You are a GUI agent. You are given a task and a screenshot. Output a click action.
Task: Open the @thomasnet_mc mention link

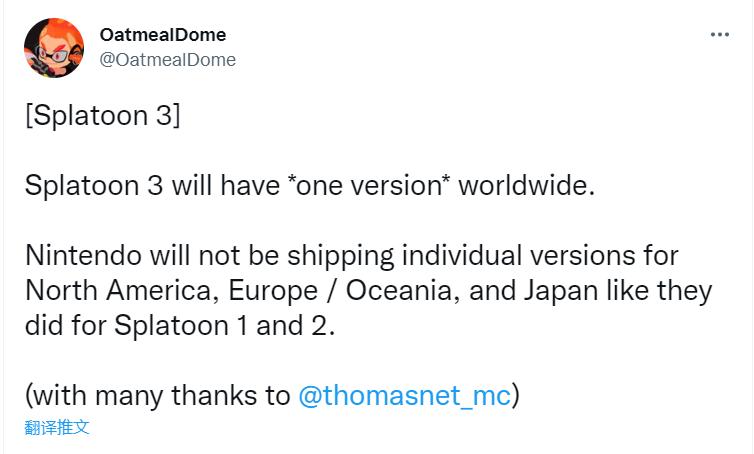(x=404, y=395)
